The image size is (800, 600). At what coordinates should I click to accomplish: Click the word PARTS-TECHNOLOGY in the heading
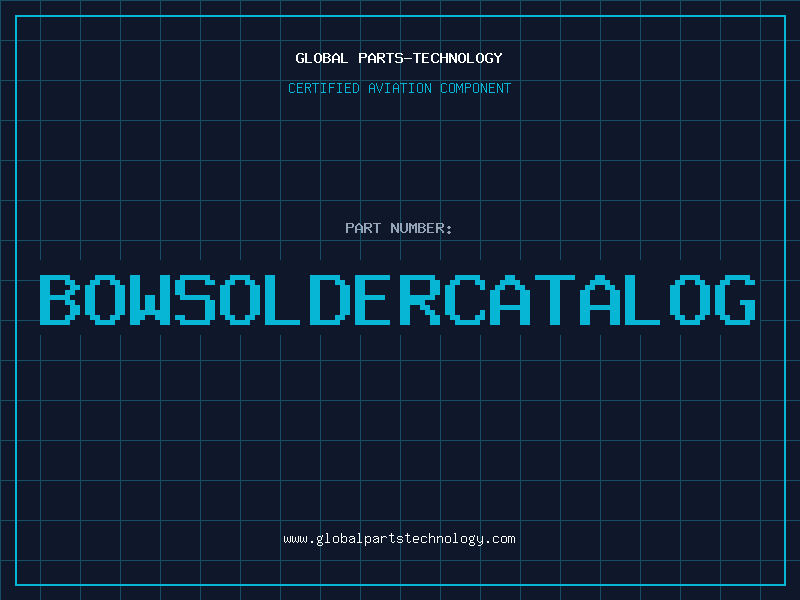coord(429,58)
